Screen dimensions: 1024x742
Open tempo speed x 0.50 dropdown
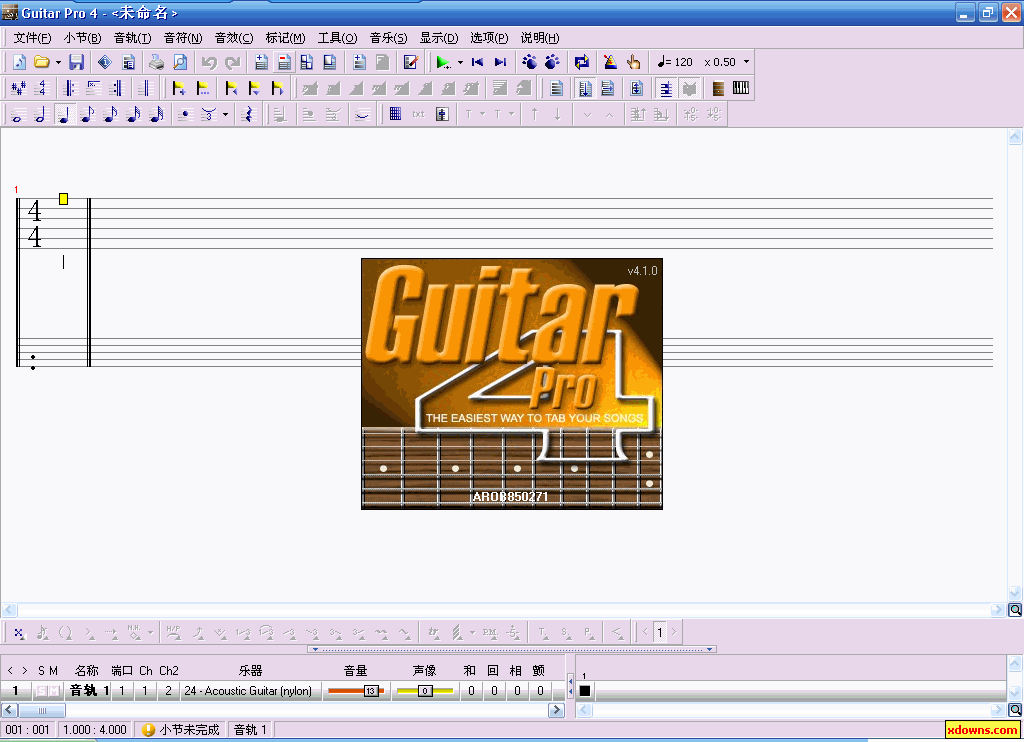[x=746, y=62]
